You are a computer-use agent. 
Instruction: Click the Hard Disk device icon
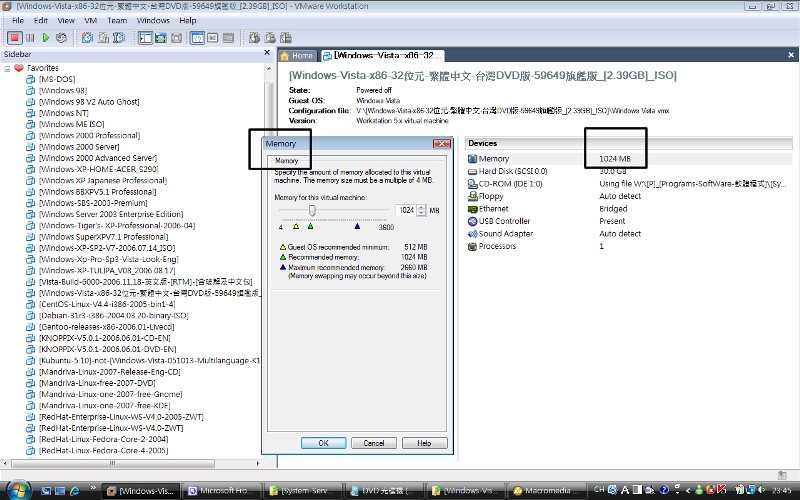coord(472,171)
